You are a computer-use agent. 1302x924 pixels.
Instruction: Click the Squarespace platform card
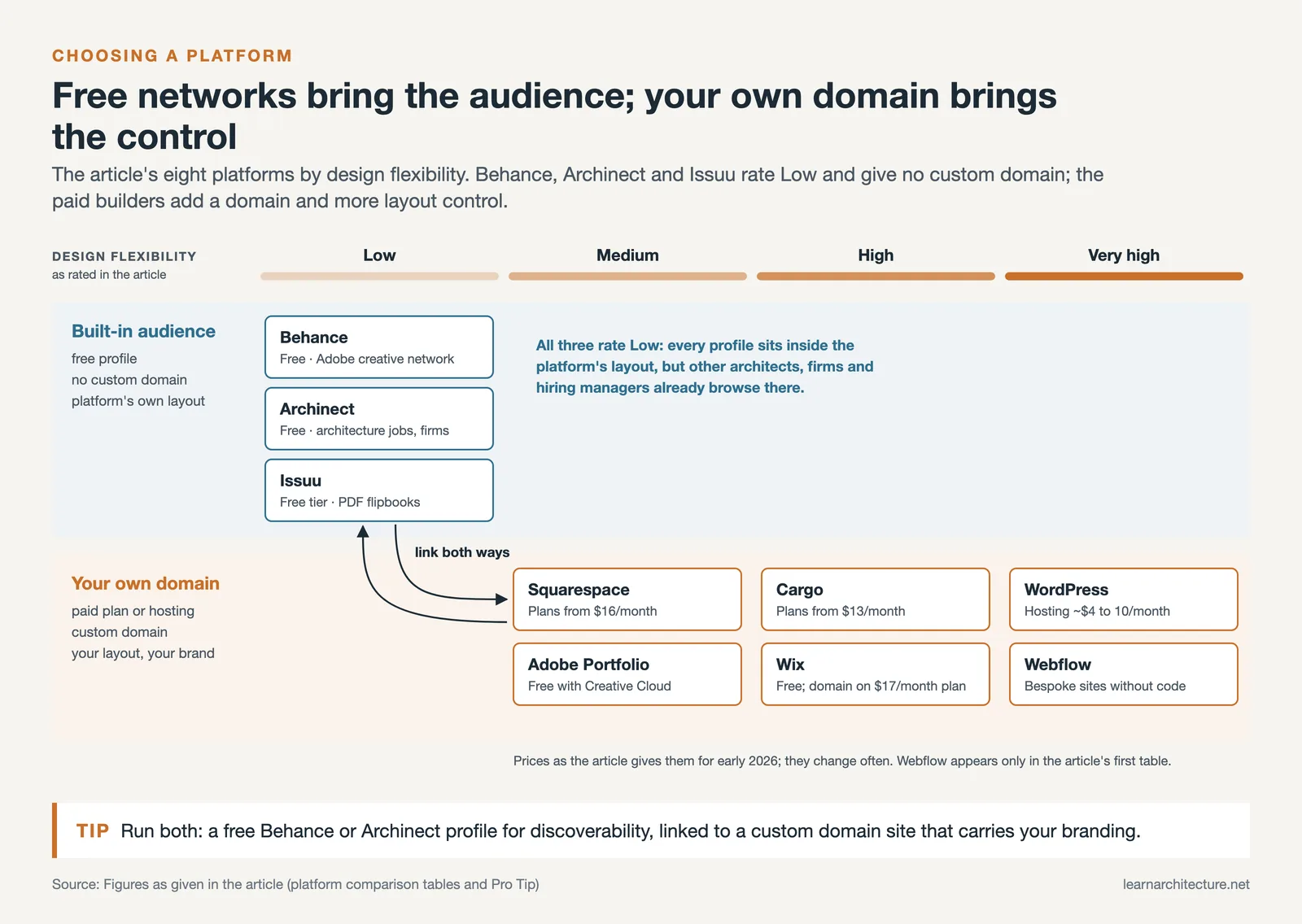pos(627,599)
